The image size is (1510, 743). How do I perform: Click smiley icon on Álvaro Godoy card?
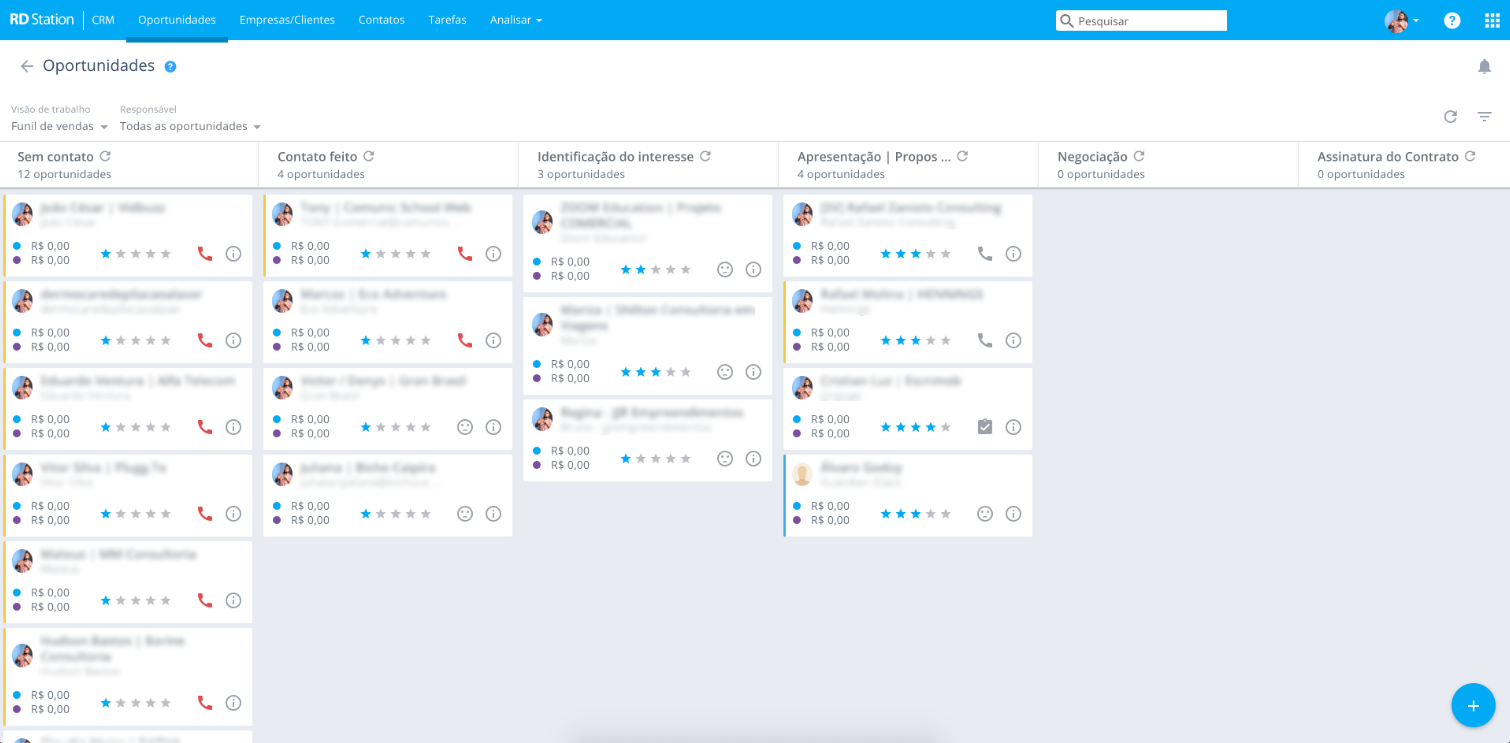[985, 513]
